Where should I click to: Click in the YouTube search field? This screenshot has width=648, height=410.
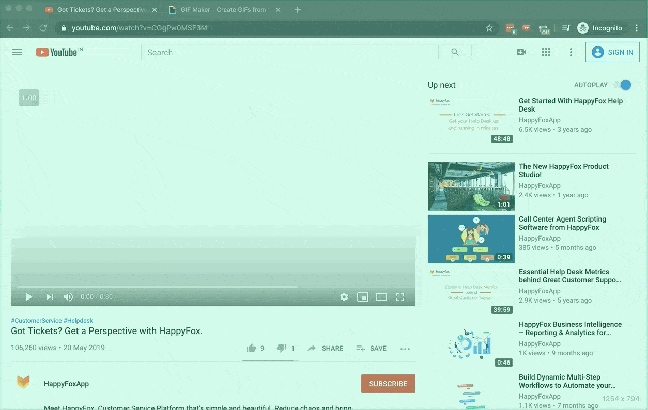289,52
